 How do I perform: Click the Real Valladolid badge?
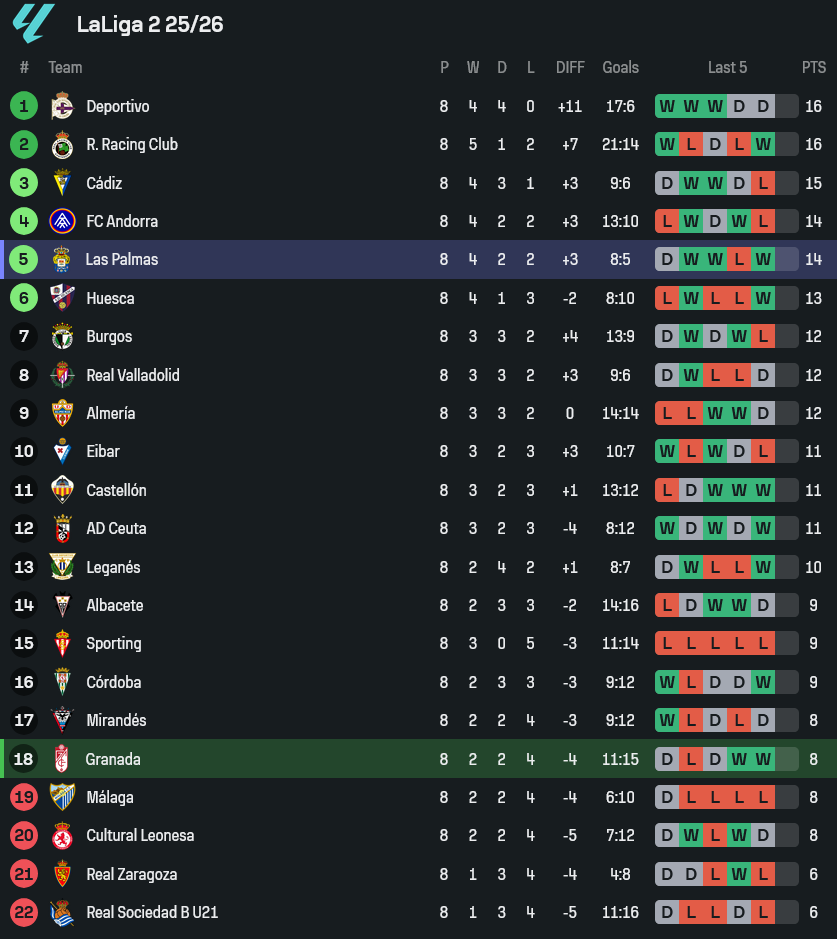coord(63,375)
